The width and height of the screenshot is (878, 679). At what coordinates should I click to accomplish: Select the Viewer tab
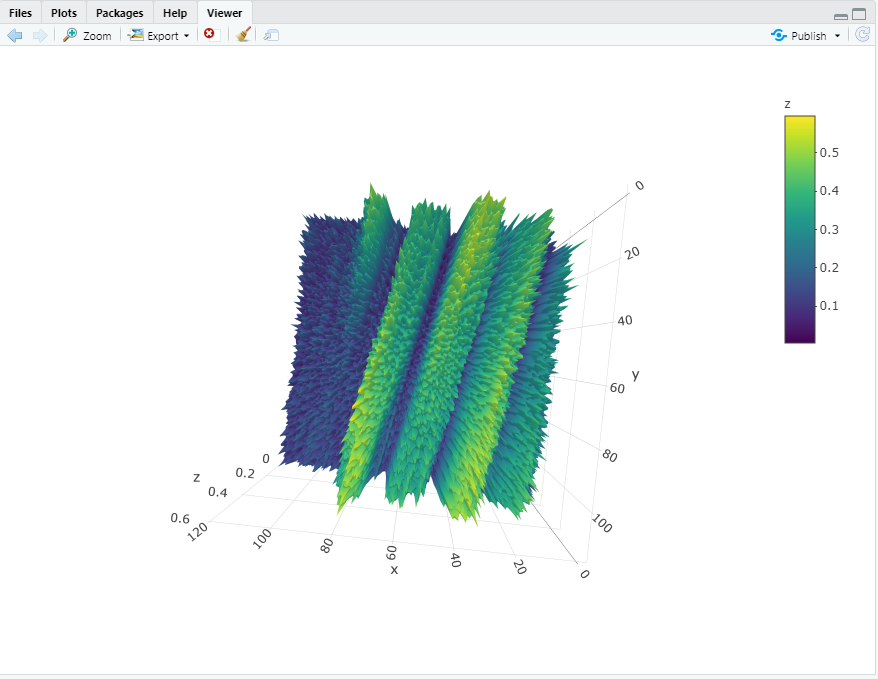coord(223,13)
